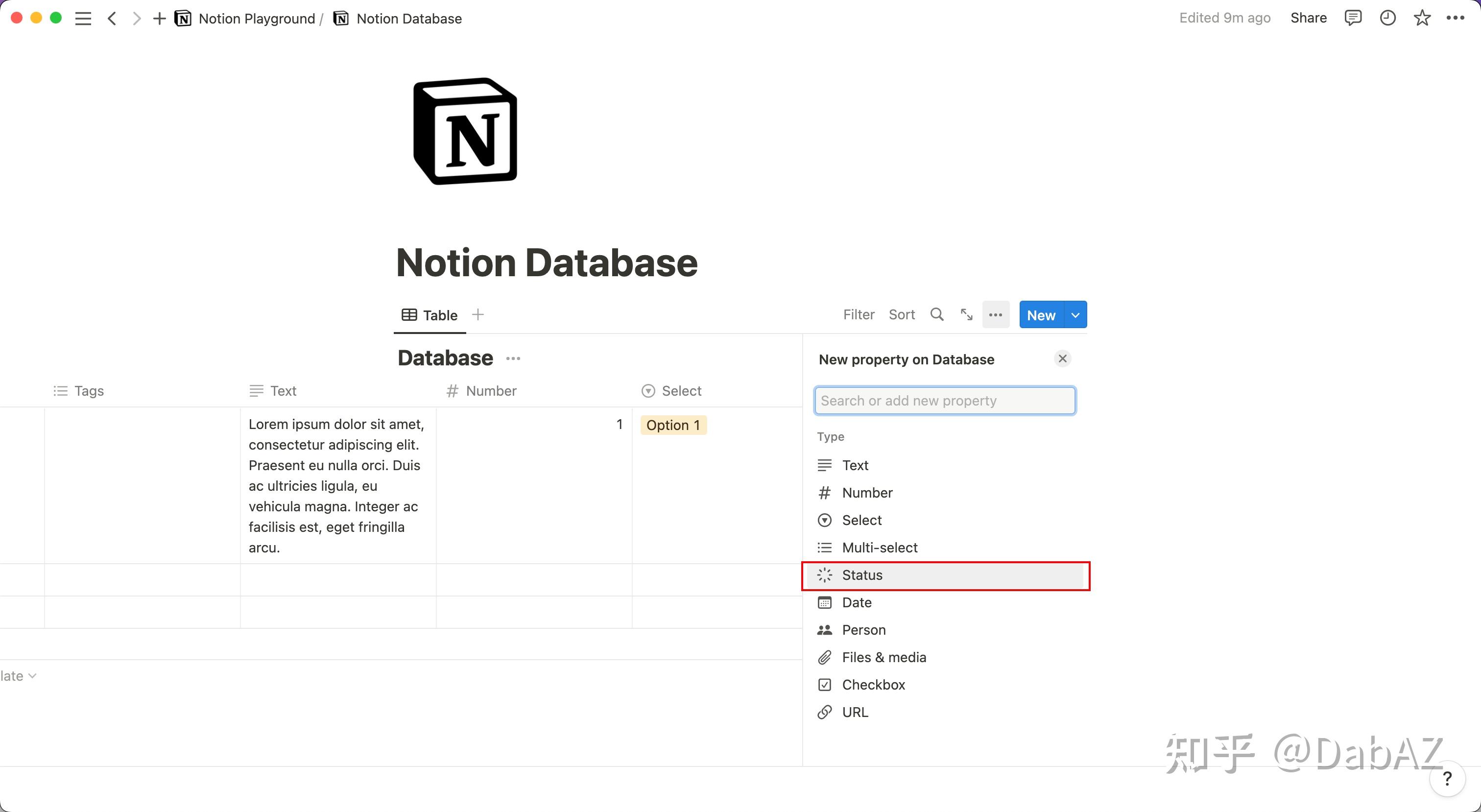Search the database with the magnifier icon
Viewport: 1481px width, 812px height.
point(936,314)
